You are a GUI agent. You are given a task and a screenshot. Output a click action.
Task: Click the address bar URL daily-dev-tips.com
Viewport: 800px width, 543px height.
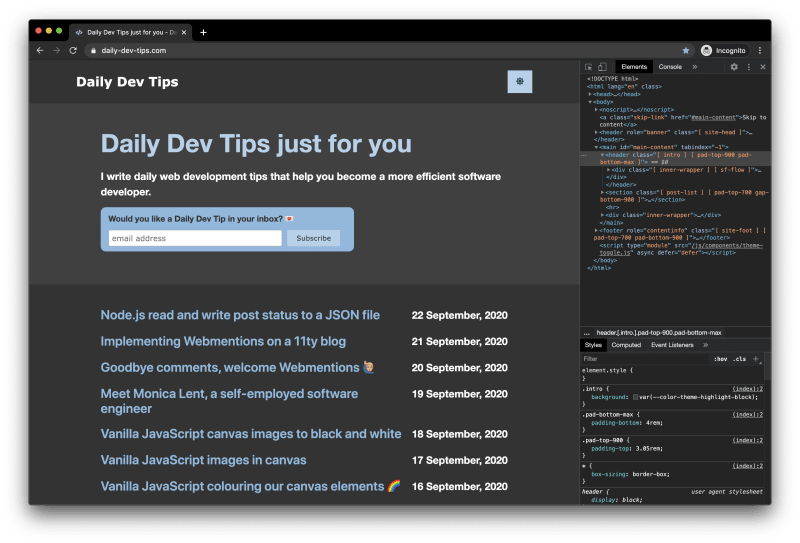[x=134, y=51]
